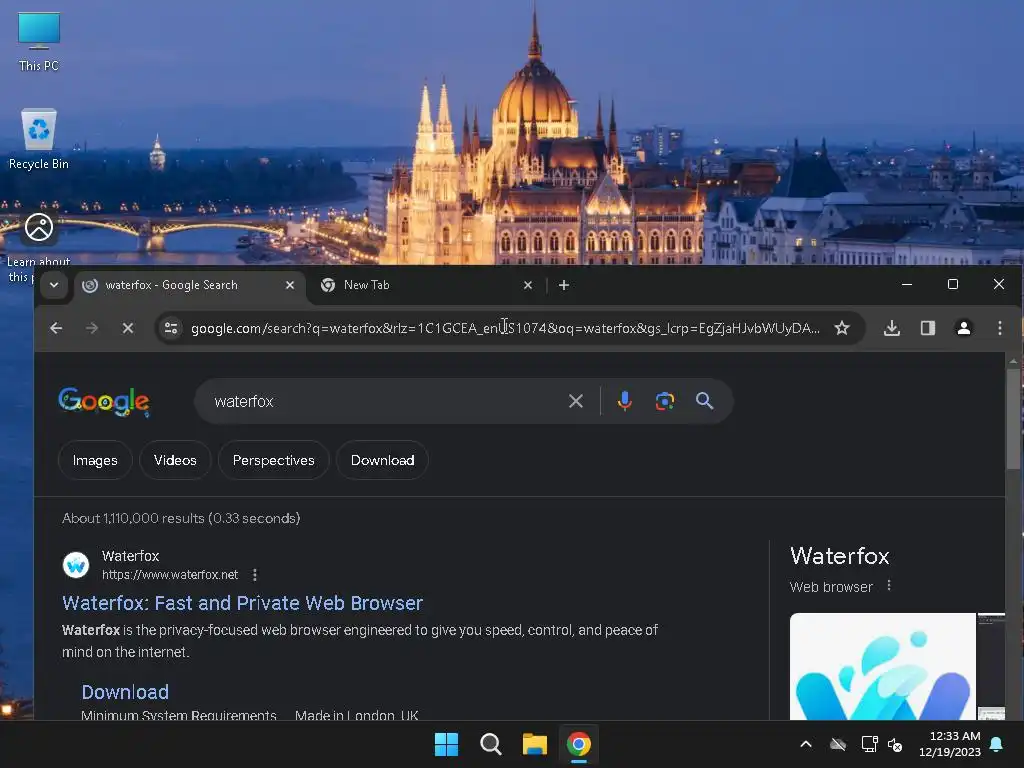Select the Recycle Bin desktop icon
The height and width of the screenshot is (768, 1024).
[x=39, y=139]
